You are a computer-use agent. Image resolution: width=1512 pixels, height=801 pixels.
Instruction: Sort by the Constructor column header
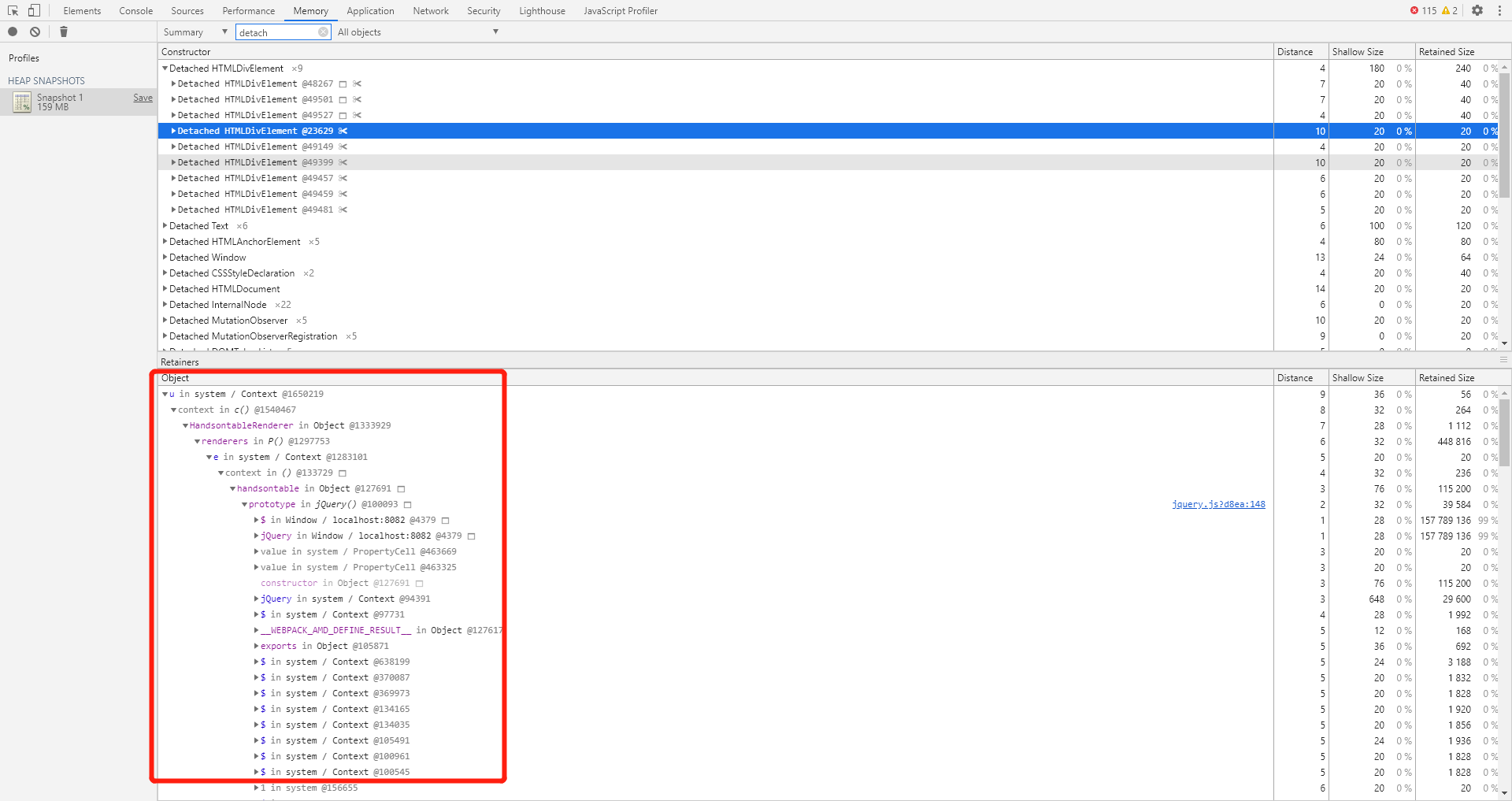click(x=716, y=52)
